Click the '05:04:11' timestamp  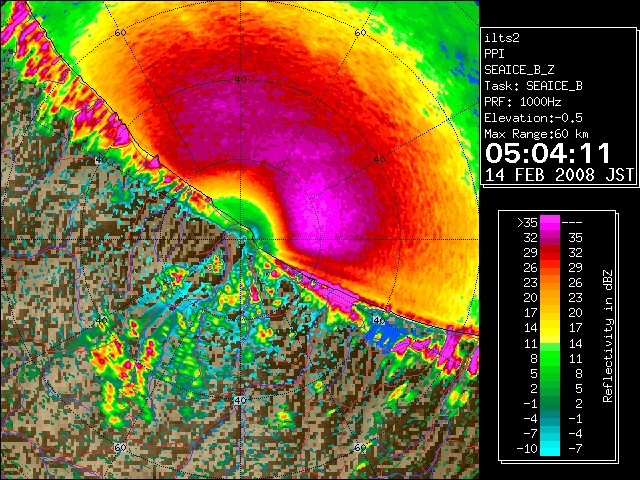[548, 153]
